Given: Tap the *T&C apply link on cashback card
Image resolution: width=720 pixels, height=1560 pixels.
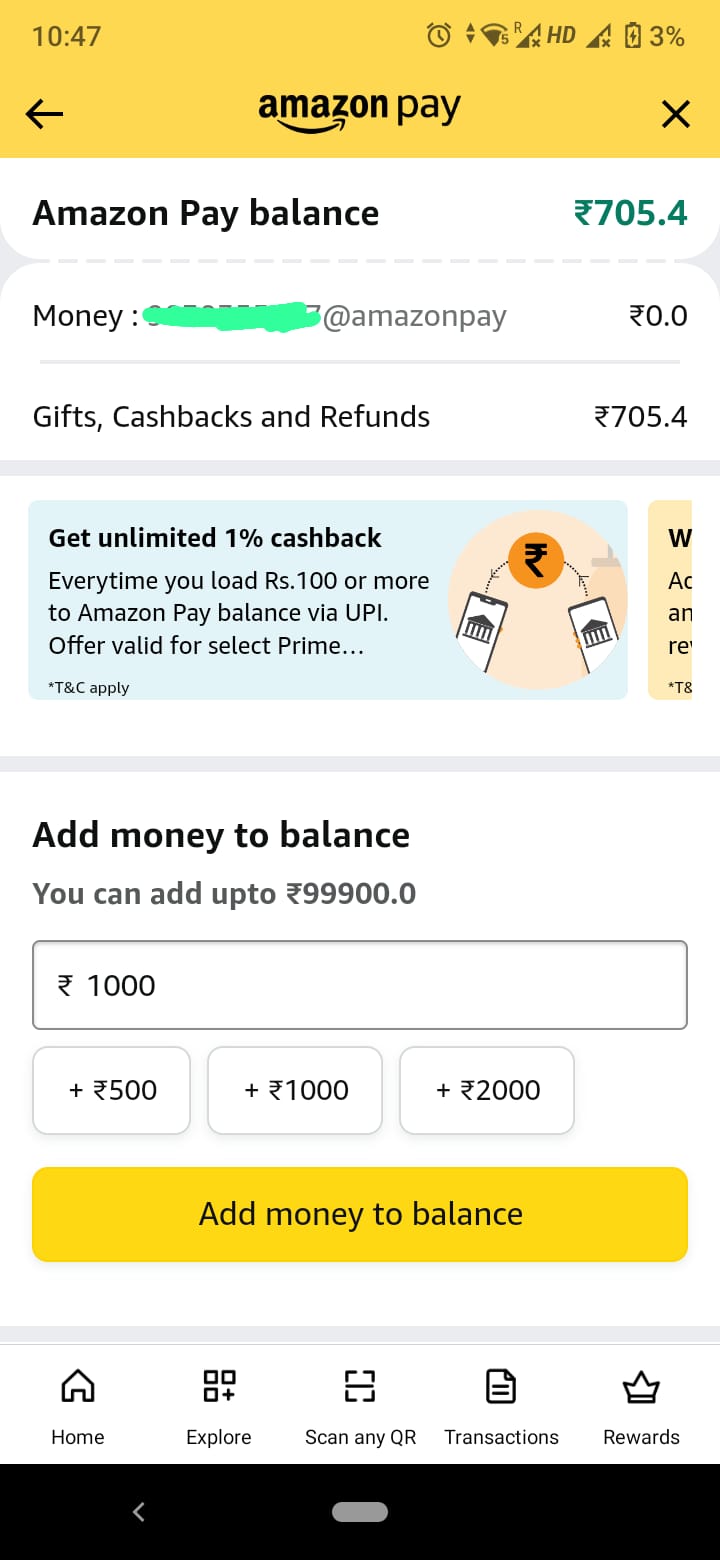Looking at the screenshot, I should [x=89, y=687].
